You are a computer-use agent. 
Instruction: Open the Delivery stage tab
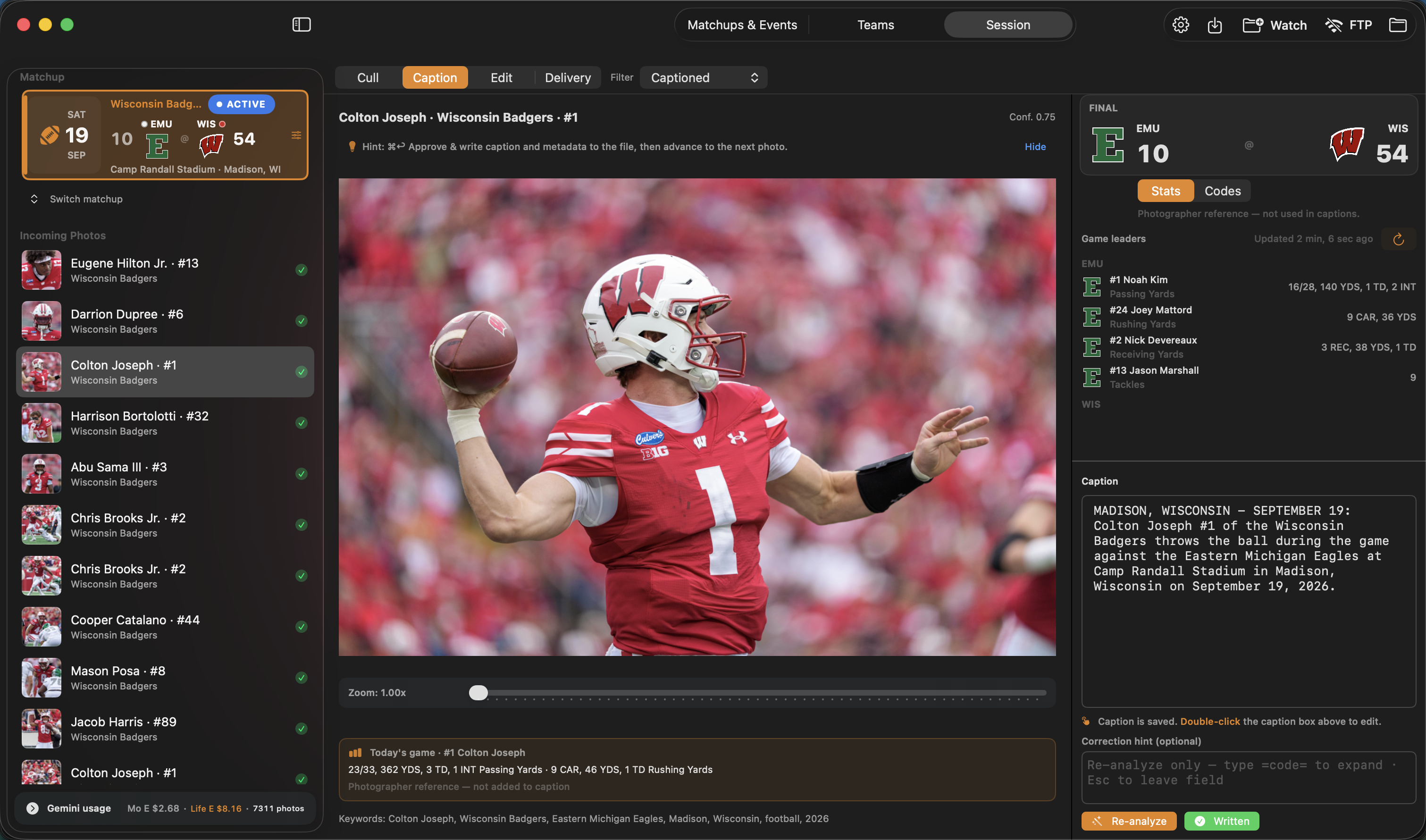[568, 77]
